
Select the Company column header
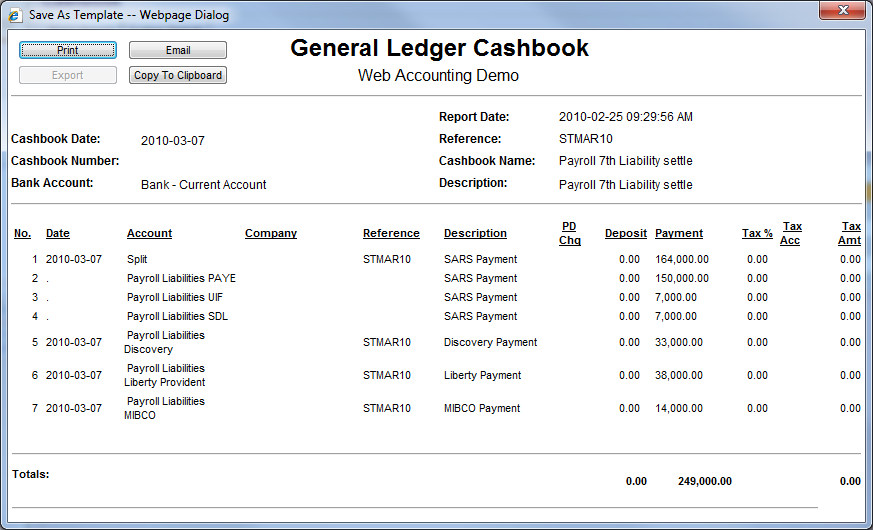click(271, 233)
